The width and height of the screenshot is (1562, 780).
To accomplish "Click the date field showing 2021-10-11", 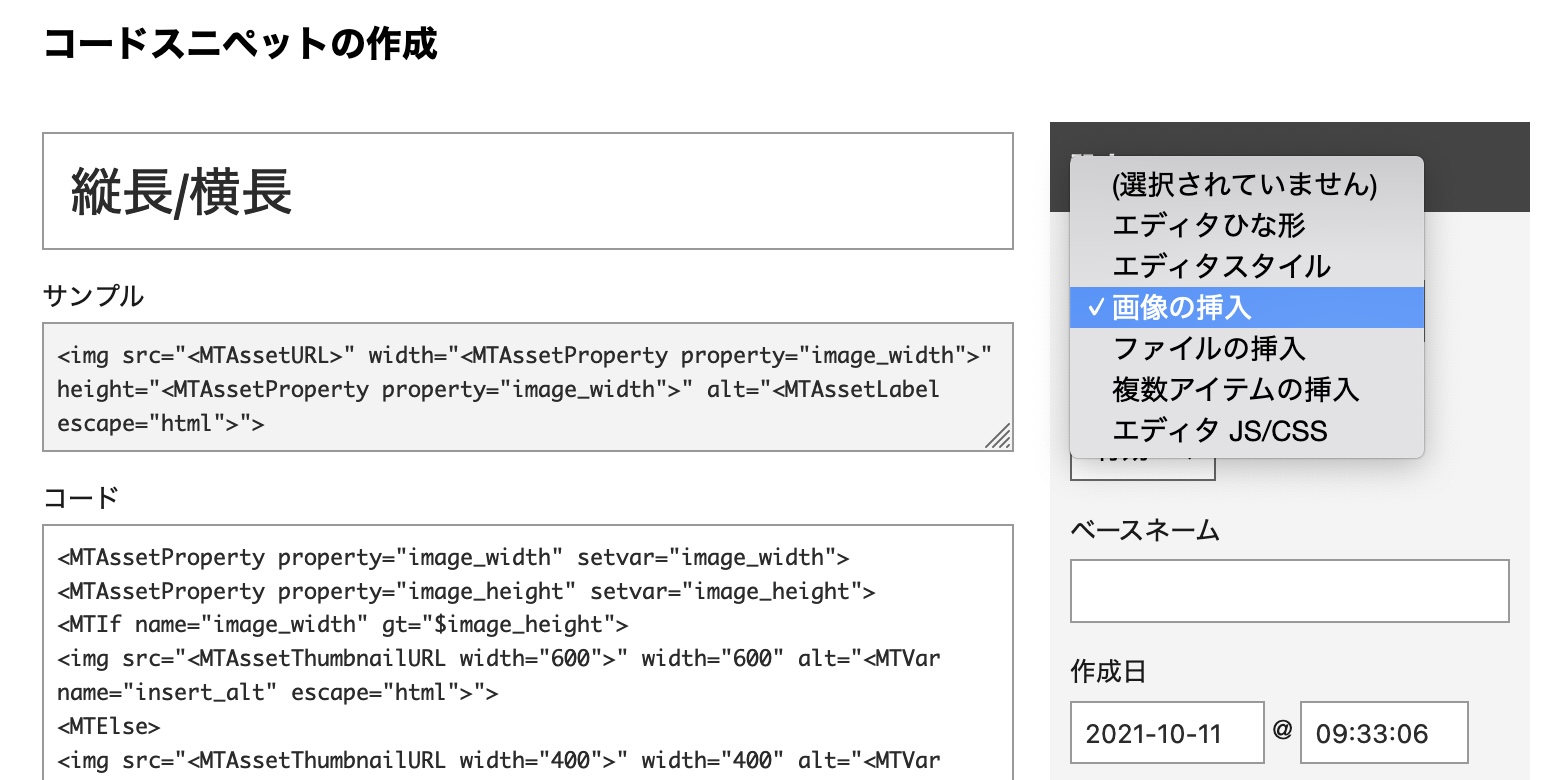I will click(x=1165, y=731).
